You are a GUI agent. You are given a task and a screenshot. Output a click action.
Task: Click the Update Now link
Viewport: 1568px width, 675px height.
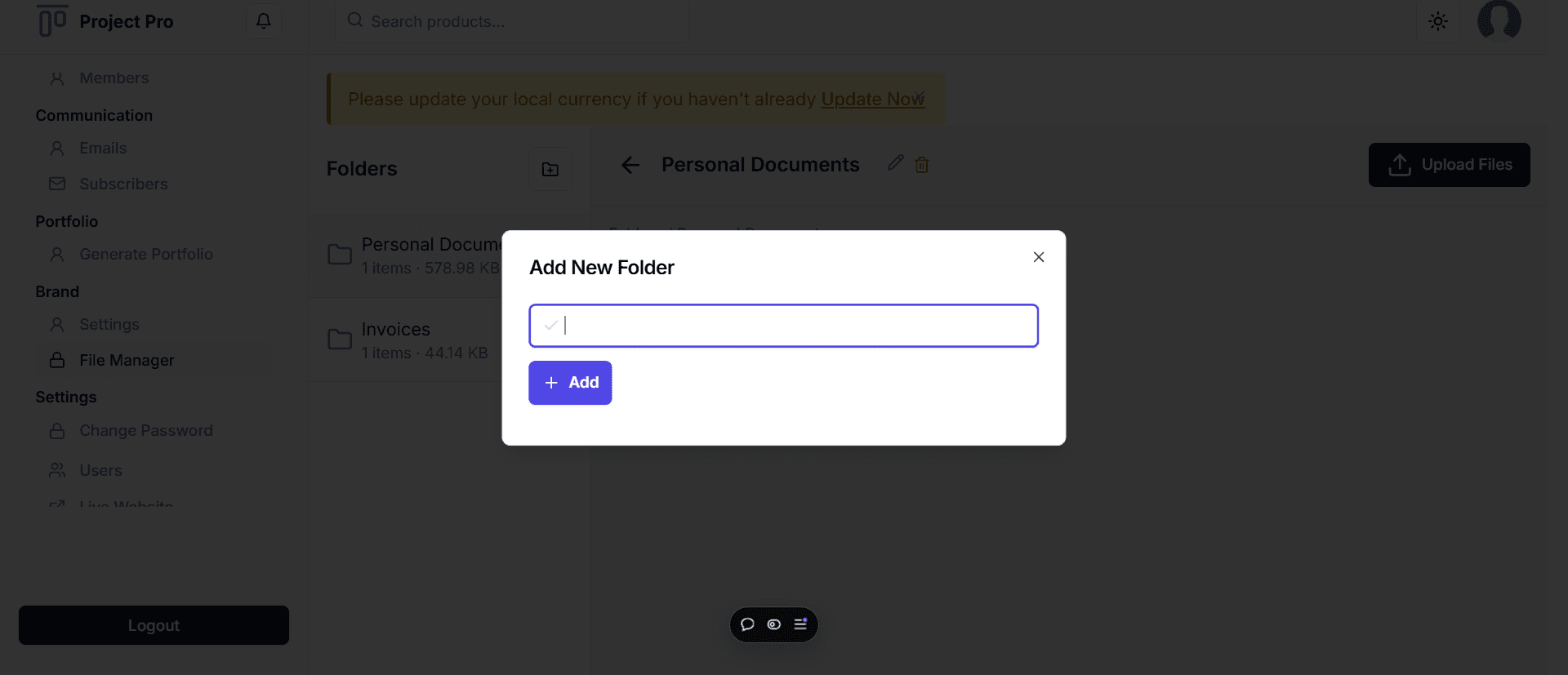point(871,99)
